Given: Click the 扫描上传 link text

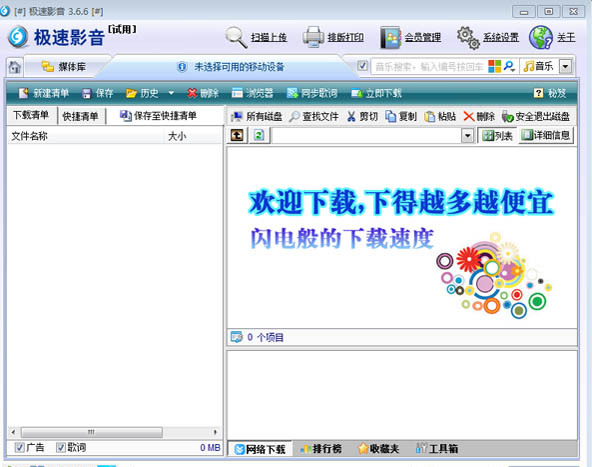Looking at the screenshot, I should coord(269,37).
